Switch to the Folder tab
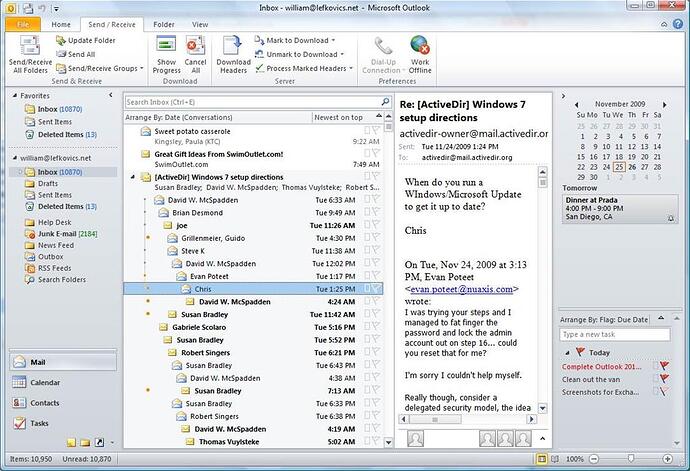The height and width of the screenshot is (471, 690). click(x=164, y=25)
